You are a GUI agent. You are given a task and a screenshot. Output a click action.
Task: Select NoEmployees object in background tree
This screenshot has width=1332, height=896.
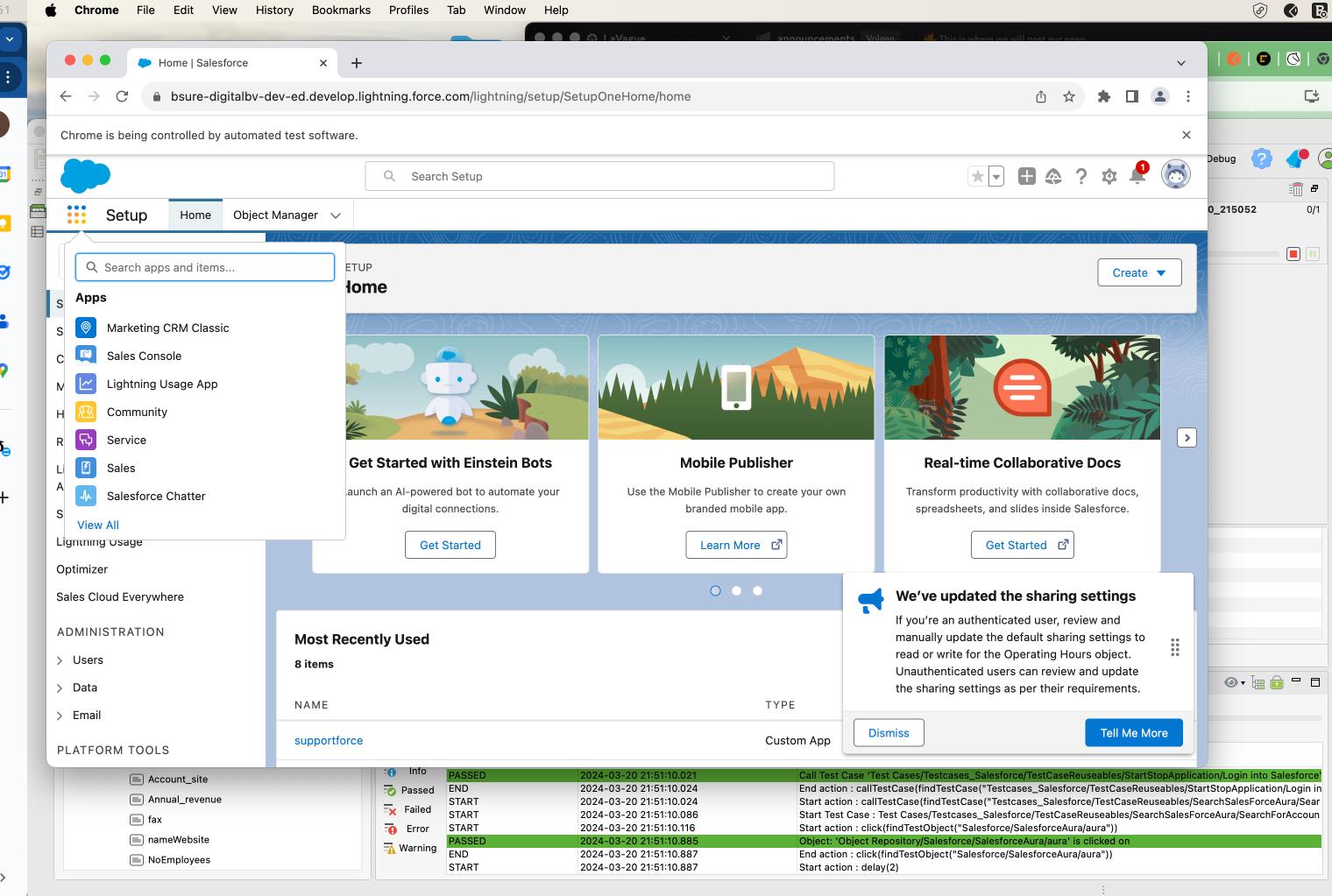pos(170,860)
